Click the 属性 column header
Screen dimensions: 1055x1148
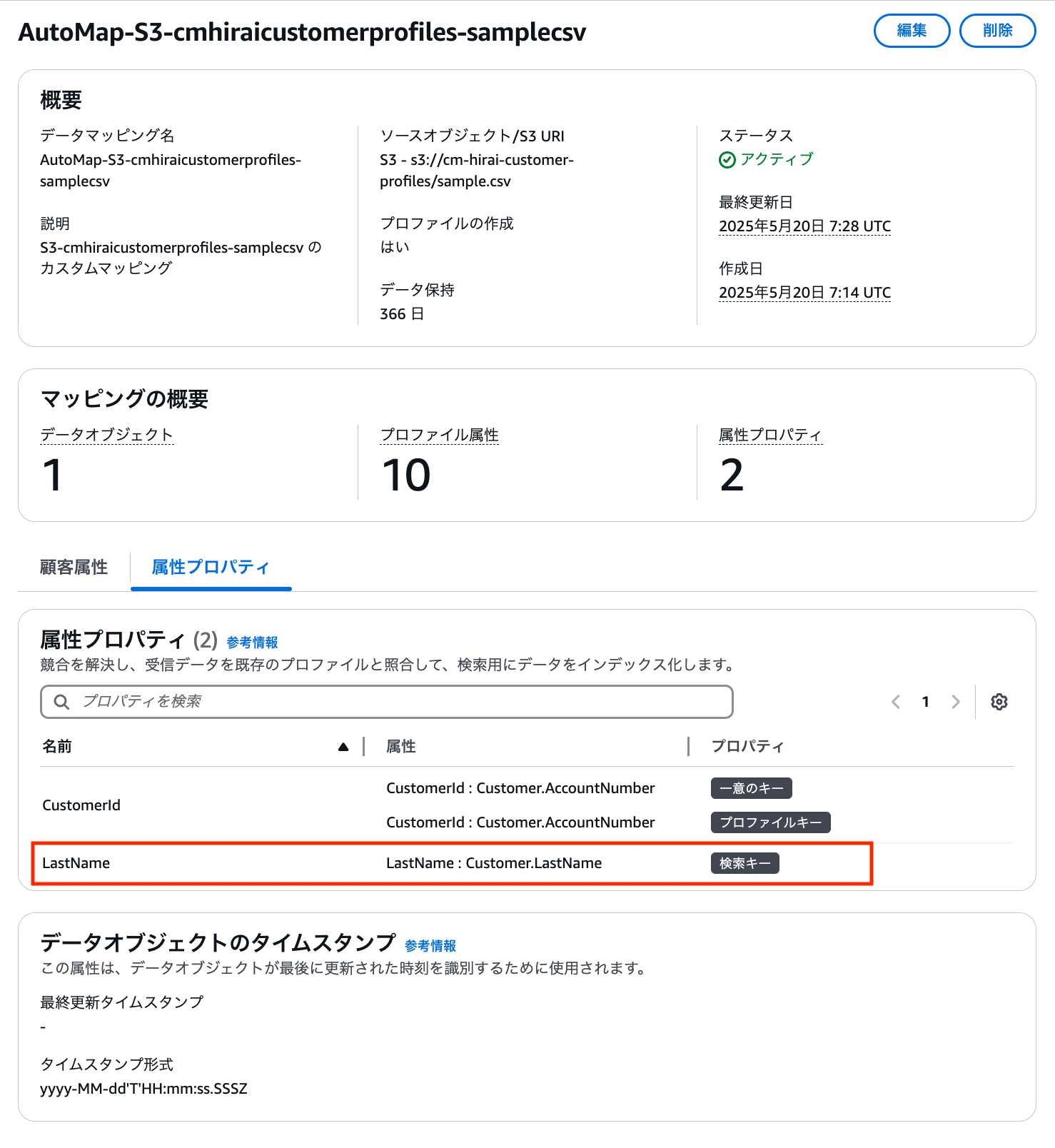(x=401, y=747)
